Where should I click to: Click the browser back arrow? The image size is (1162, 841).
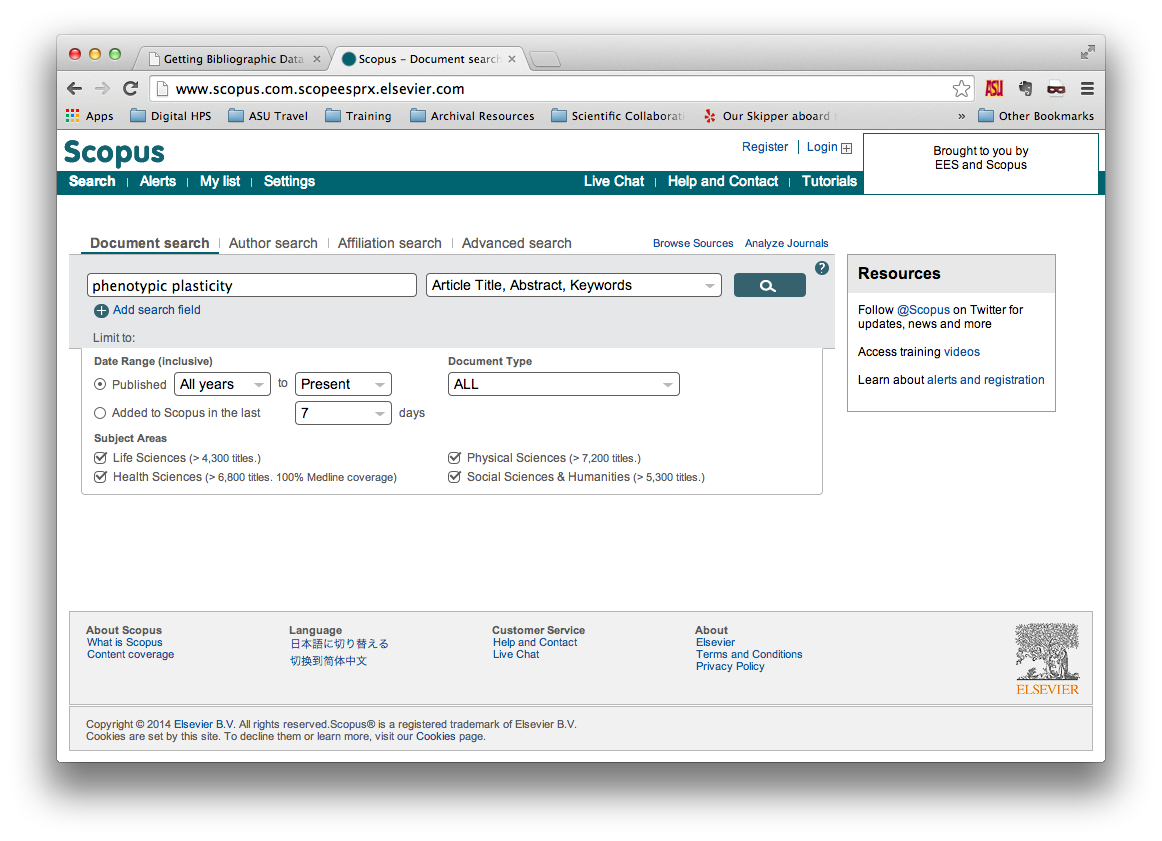(74, 89)
